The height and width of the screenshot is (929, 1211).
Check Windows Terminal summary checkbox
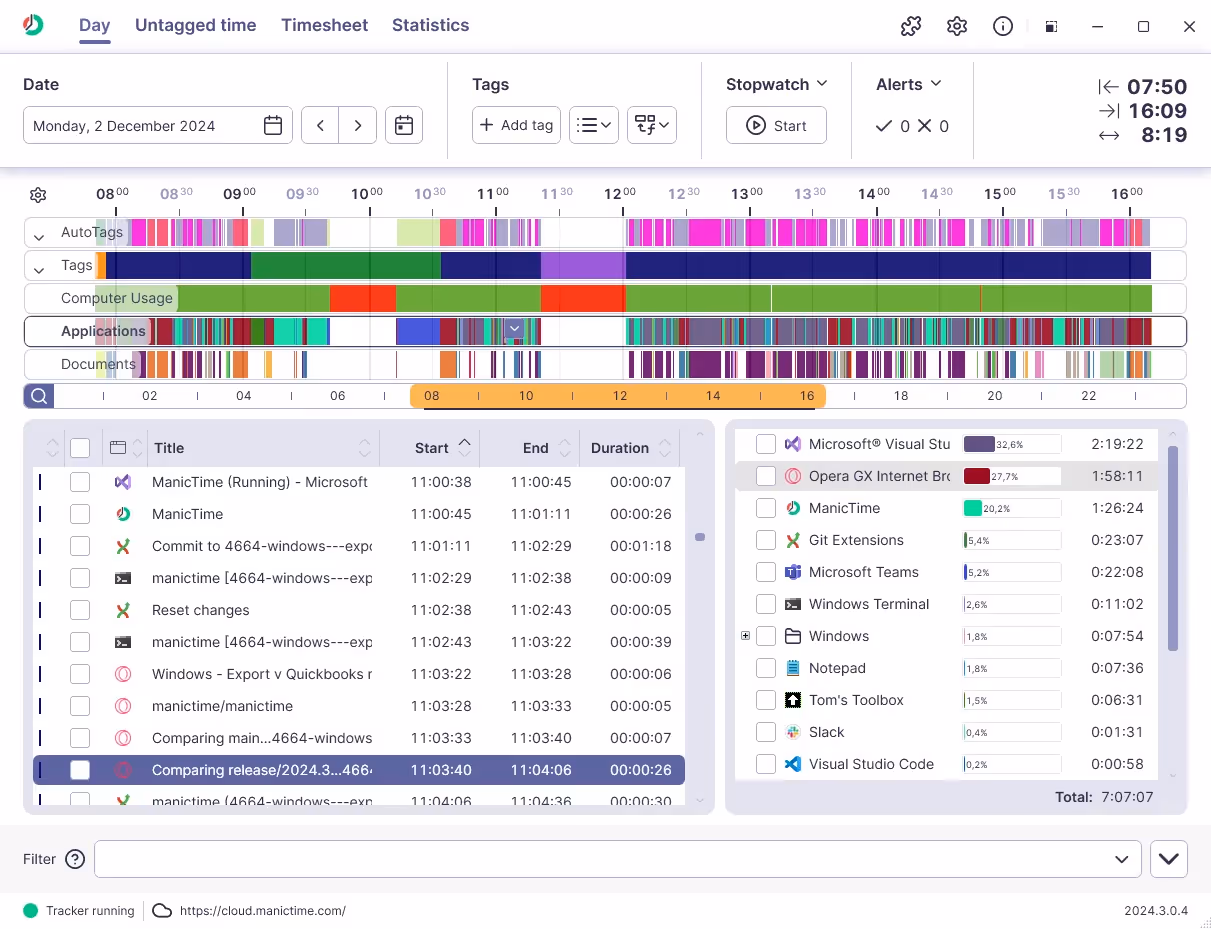pyautogui.click(x=766, y=604)
